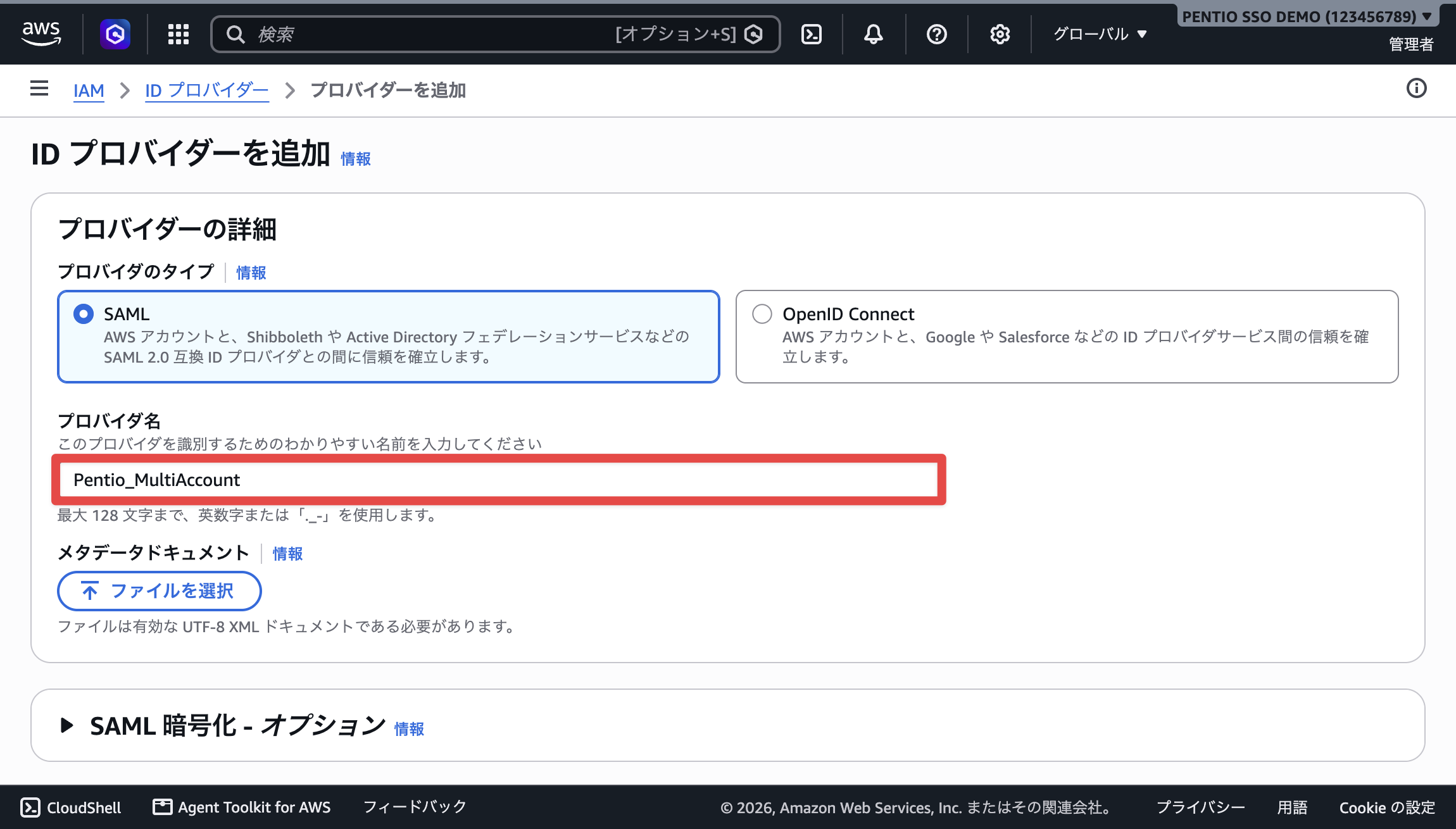Open the settings gear icon
The height and width of the screenshot is (829, 1456).
tap(1000, 34)
